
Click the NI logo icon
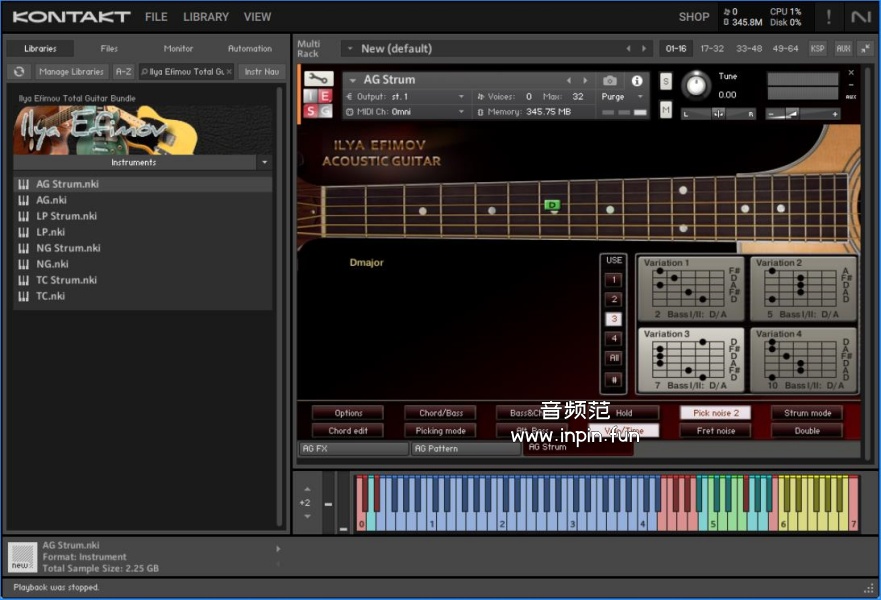coord(860,16)
